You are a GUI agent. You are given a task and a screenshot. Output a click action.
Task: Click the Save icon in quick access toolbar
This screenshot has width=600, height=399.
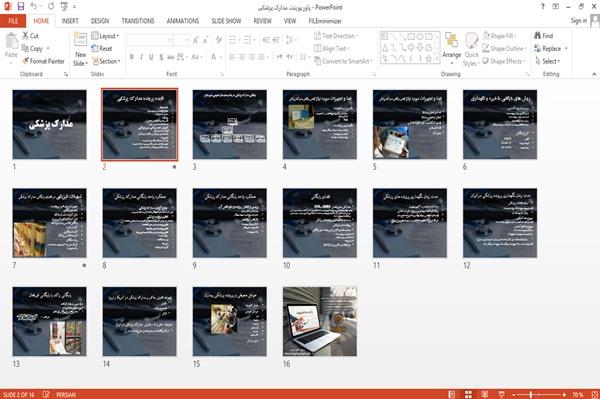(x=21, y=6)
